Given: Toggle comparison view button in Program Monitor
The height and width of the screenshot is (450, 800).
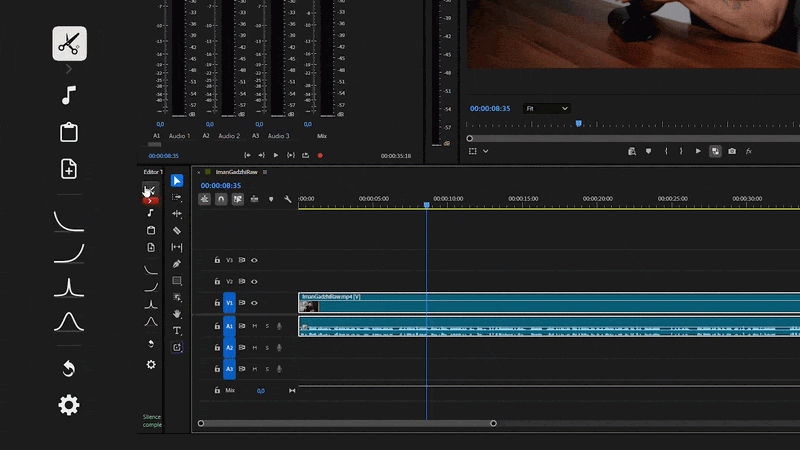Looking at the screenshot, I should [715, 151].
